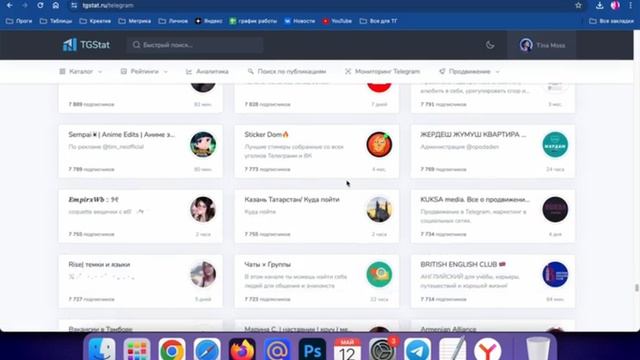Click the EmpirxWb avatar
This screenshot has width=640, height=360.
203,209
